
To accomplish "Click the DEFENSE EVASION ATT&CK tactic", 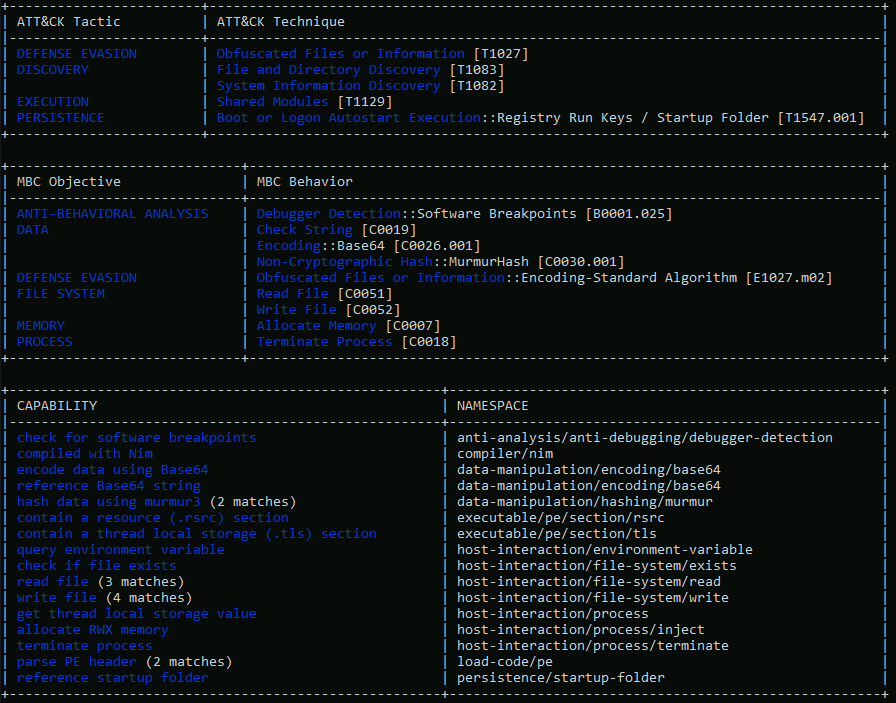I will 77,54.
